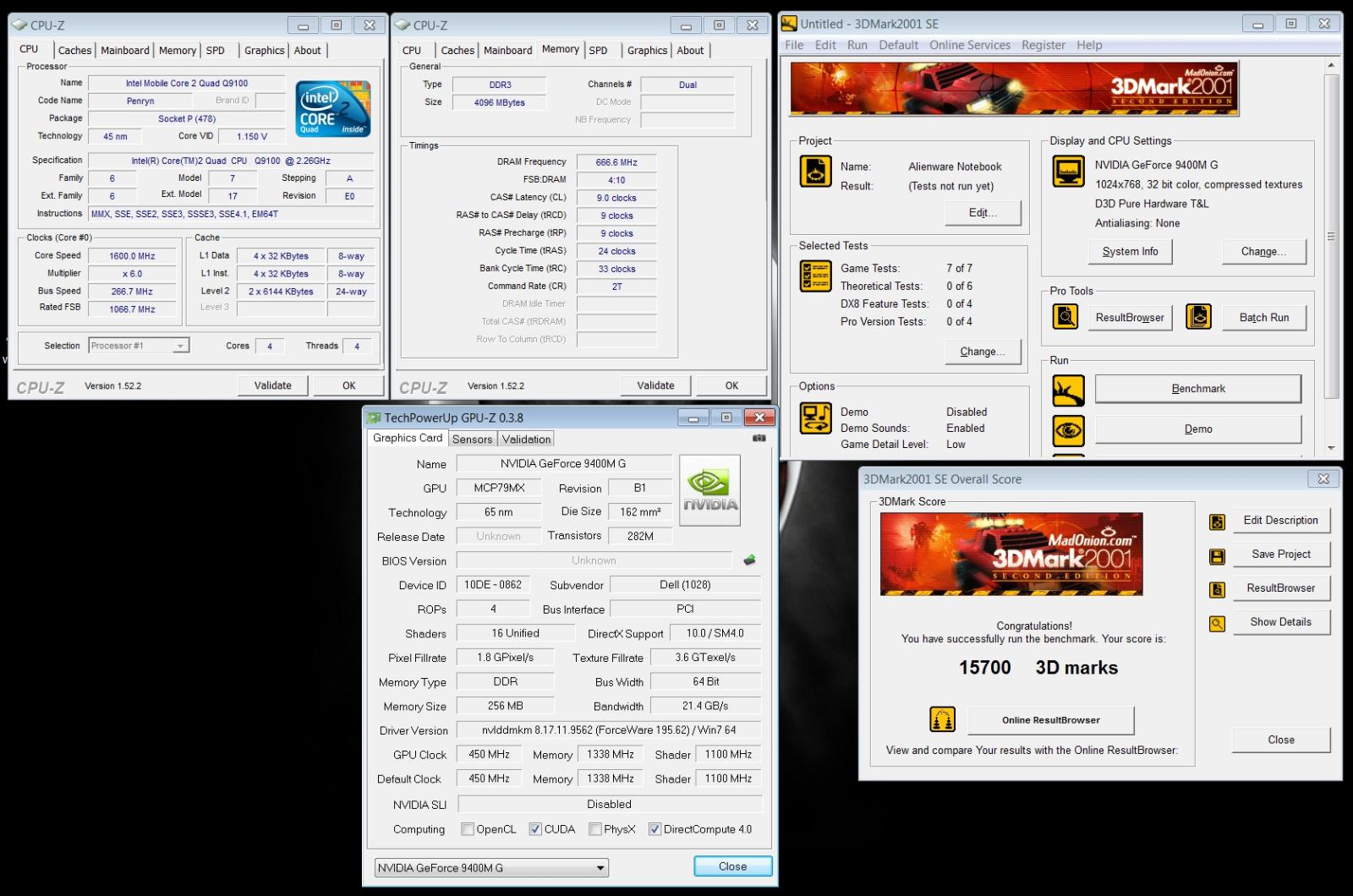Switch to the Validation tab in GPU-Z
Screen dimensions: 1353x896
click(526, 439)
